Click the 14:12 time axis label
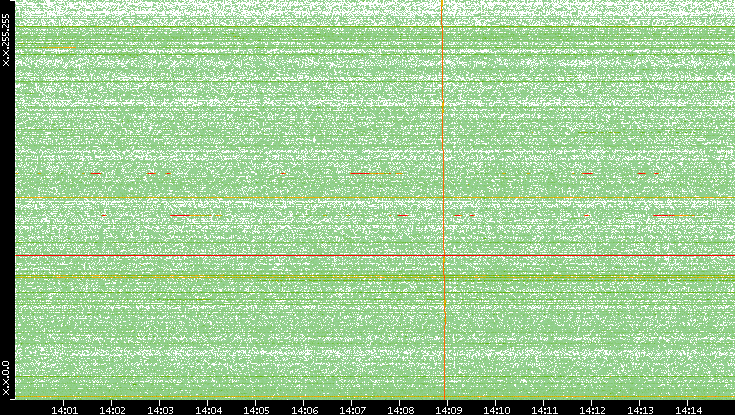735x415 pixels. (592, 410)
